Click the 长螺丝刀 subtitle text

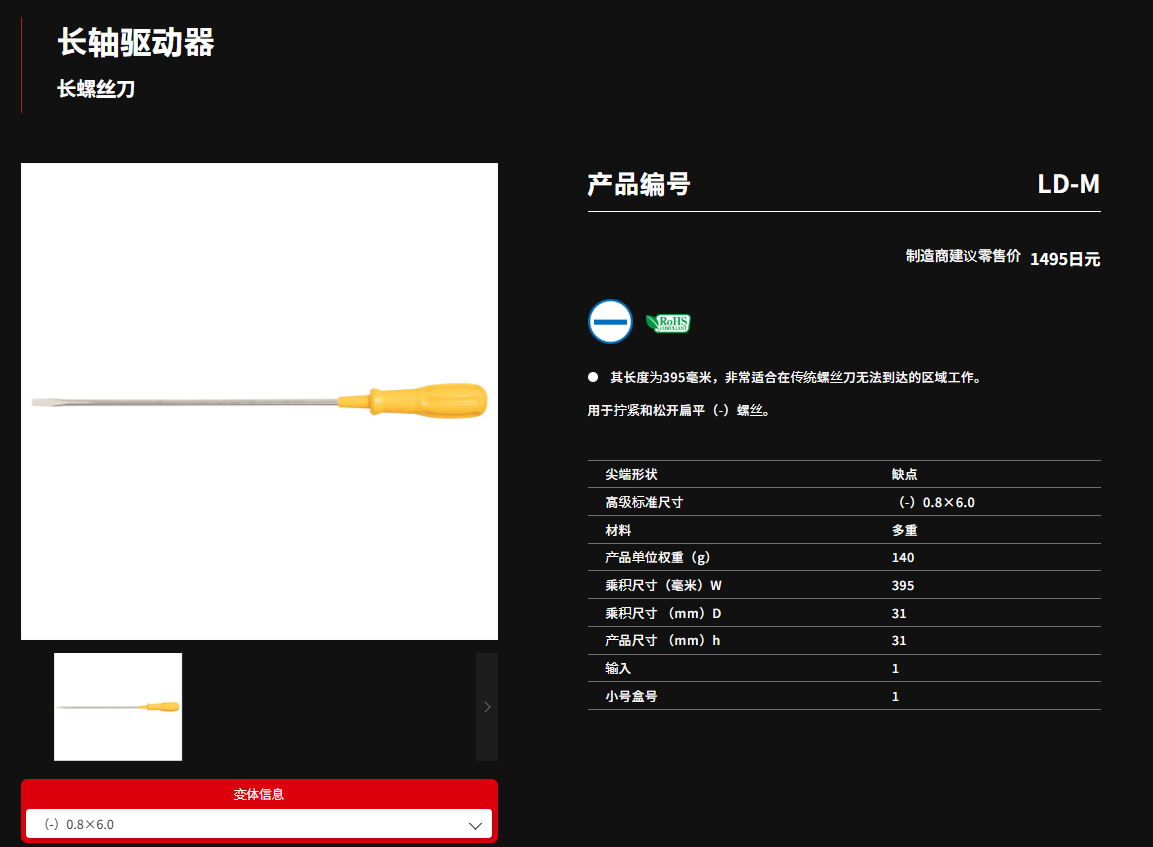point(96,89)
